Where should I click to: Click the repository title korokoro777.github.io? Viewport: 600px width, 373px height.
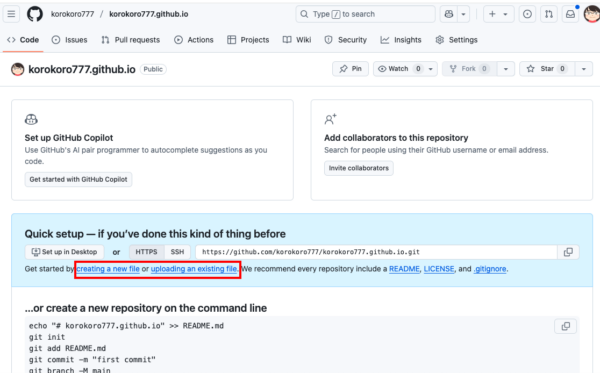(82, 69)
